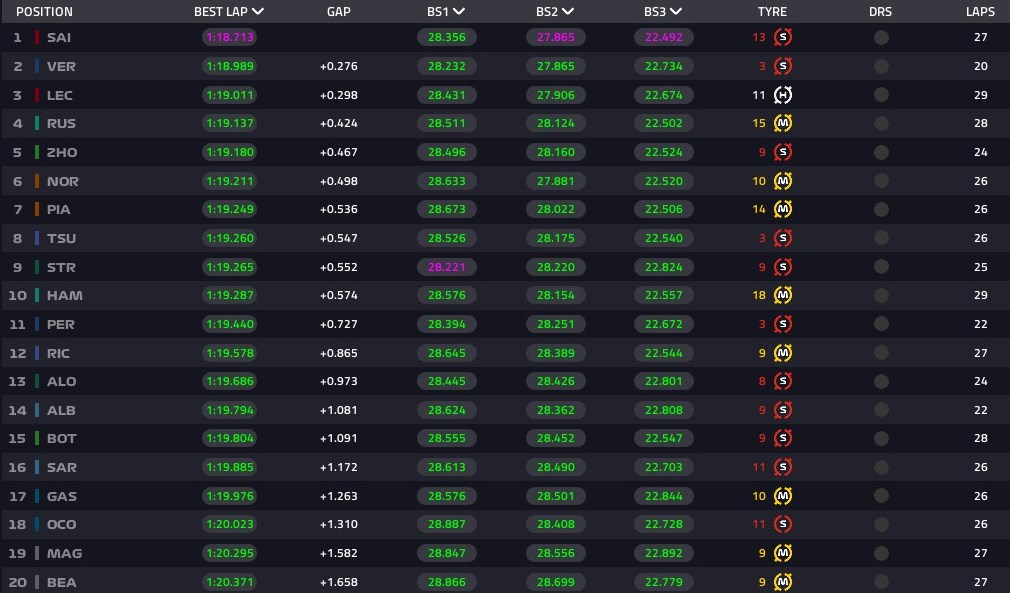Image resolution: width=1010 pixels, height=593 pixels.
Task: Click Stroll's purple BS1 time 28.221
Action: pyautogui.click(x=446, y=267)
